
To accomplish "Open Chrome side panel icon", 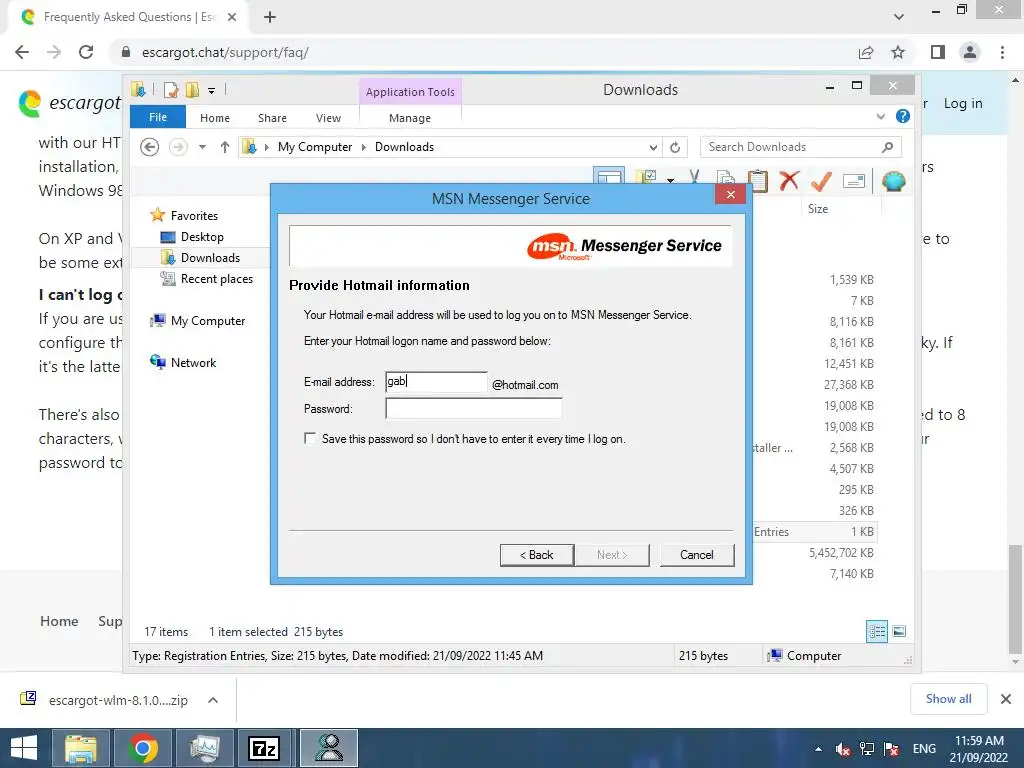I will click(x=938, y=52).
